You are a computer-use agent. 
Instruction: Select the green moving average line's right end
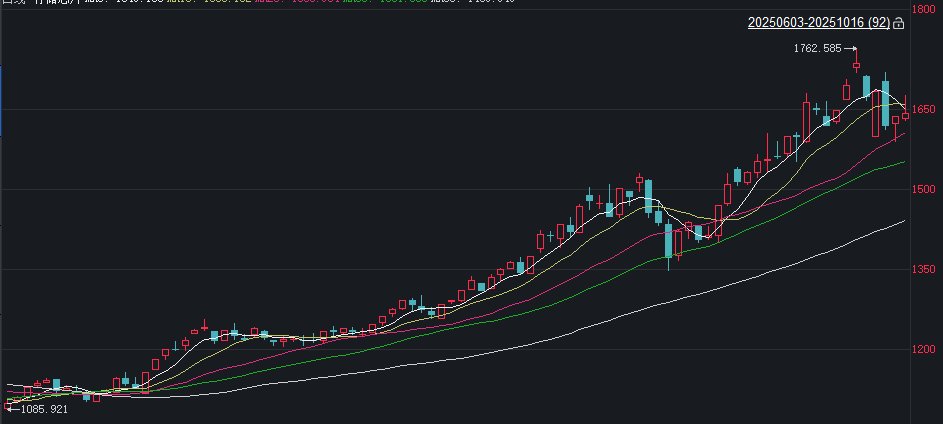click(903, 161)
